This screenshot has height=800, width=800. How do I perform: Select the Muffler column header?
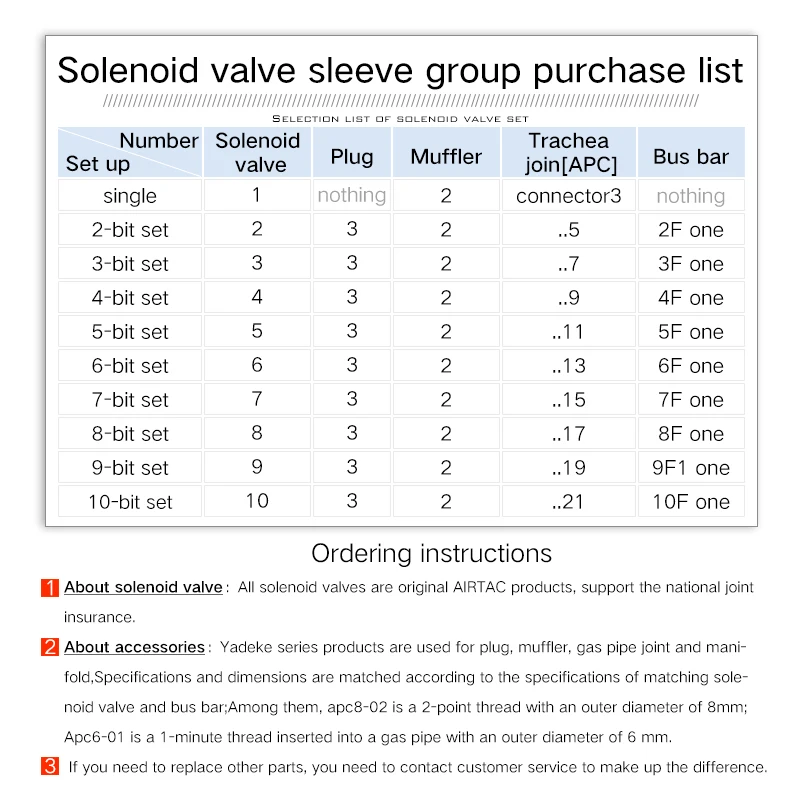pyautogui.click(x=446, y=156)
